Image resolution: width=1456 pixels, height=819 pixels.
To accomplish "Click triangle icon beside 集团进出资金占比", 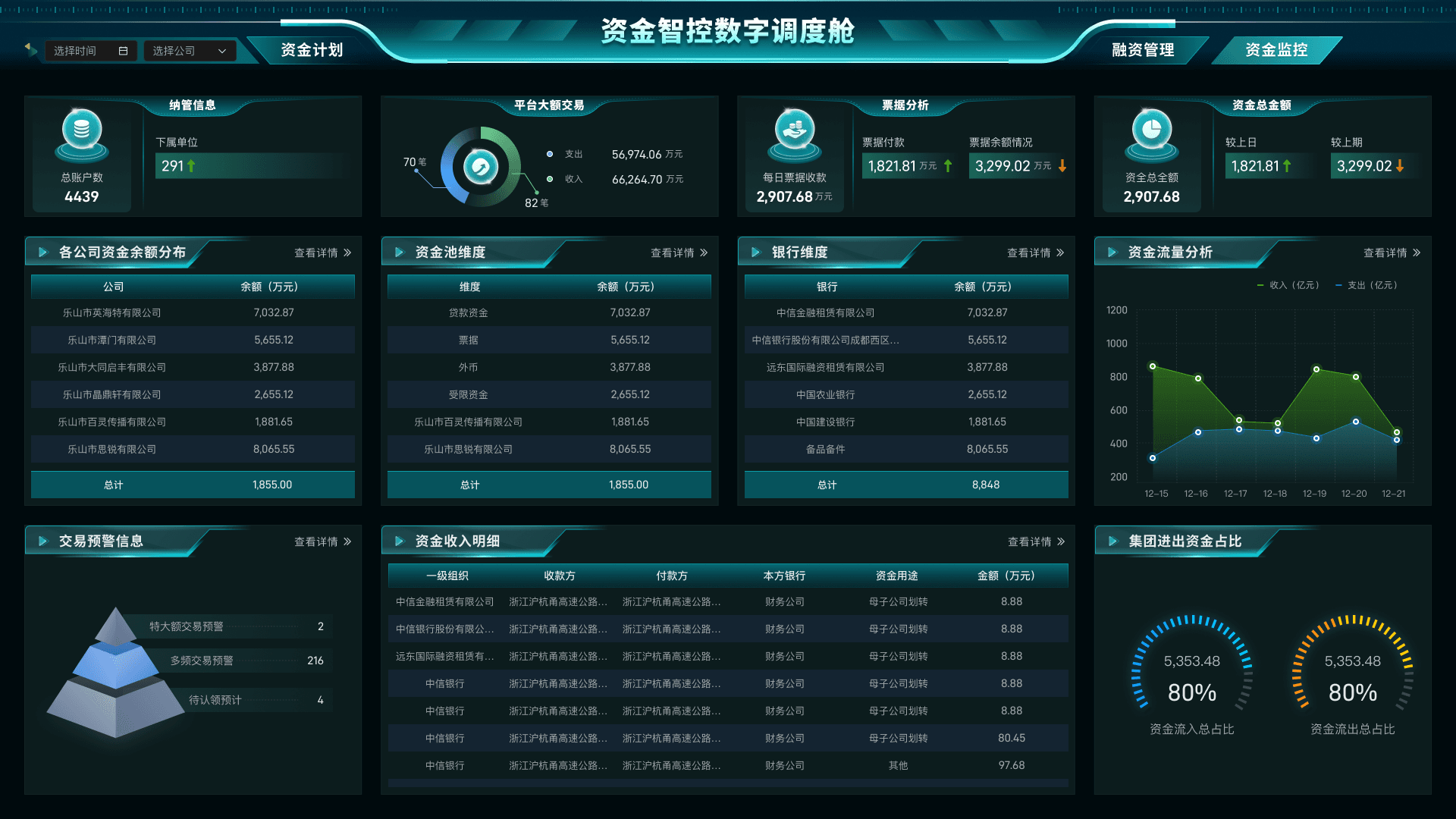I will pos(1113,541).
